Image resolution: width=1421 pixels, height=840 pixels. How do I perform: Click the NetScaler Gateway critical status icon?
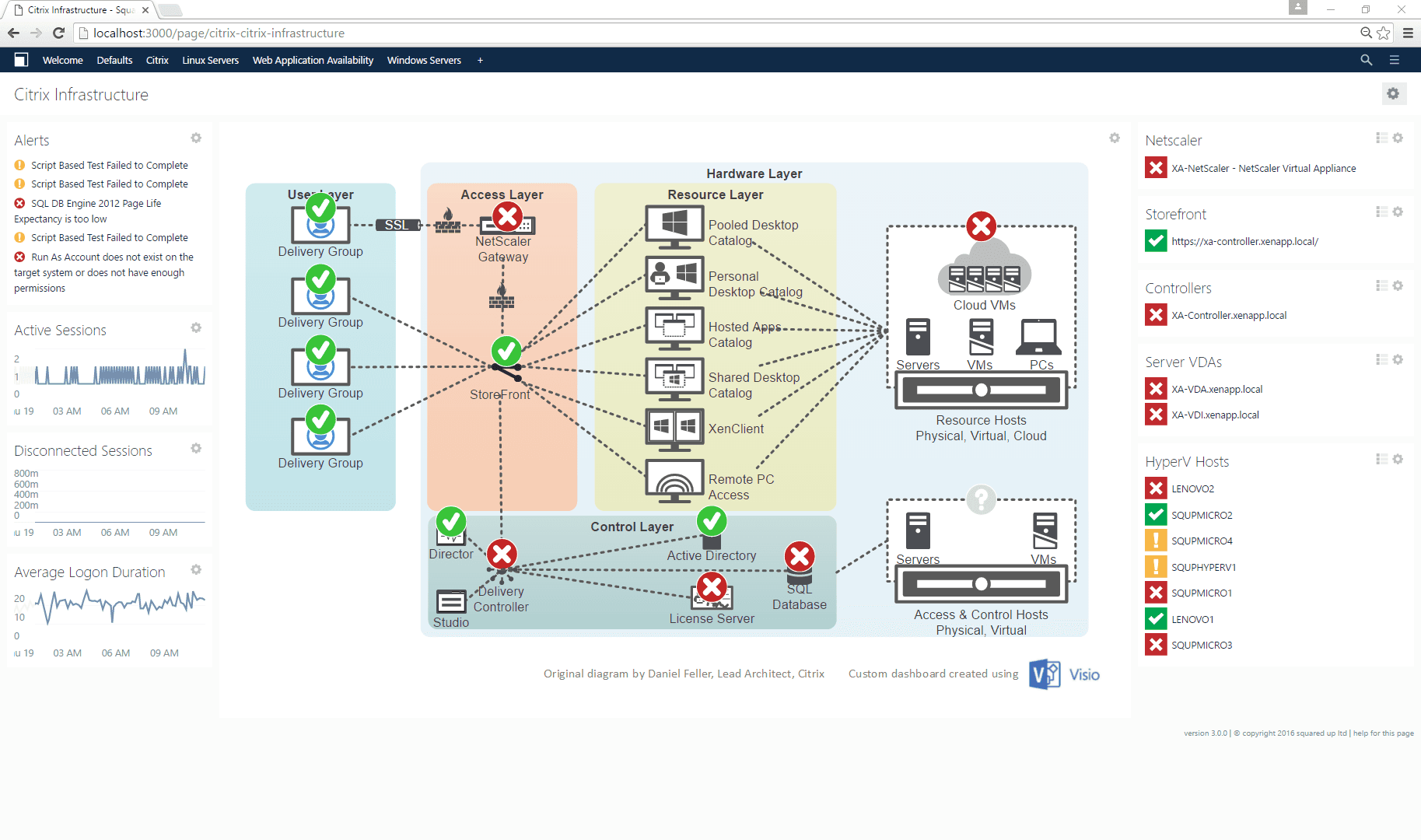coord(507,216)
